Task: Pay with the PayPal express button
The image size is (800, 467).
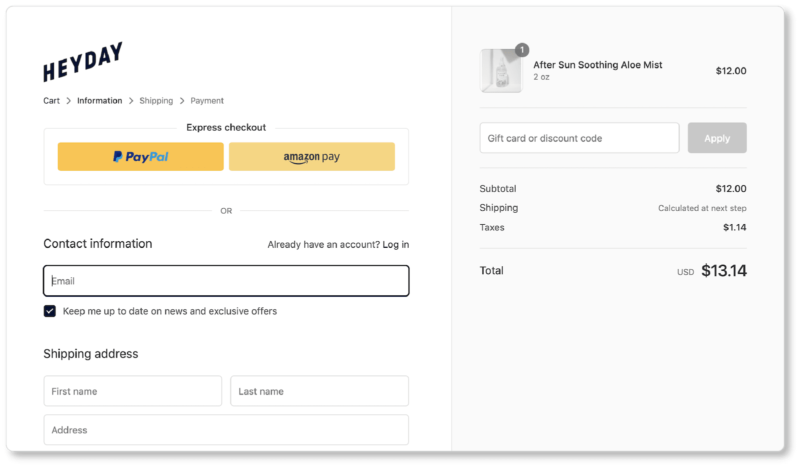Action: [140, 157]
